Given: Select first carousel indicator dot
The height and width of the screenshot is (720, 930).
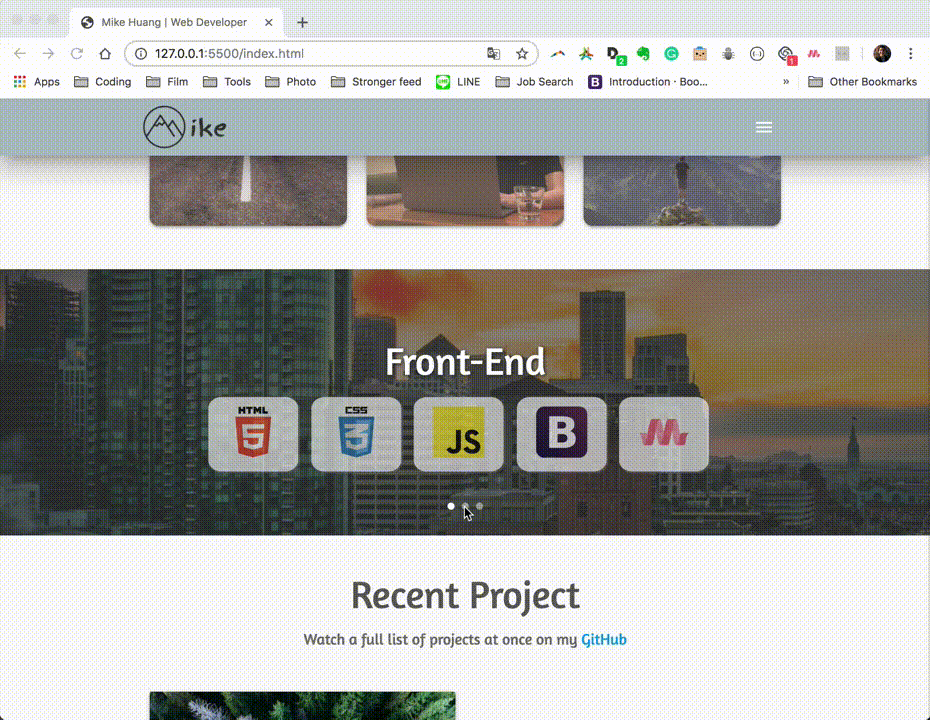Looking at the screenshot, I should pyautogui.click(x=451, y=506).
